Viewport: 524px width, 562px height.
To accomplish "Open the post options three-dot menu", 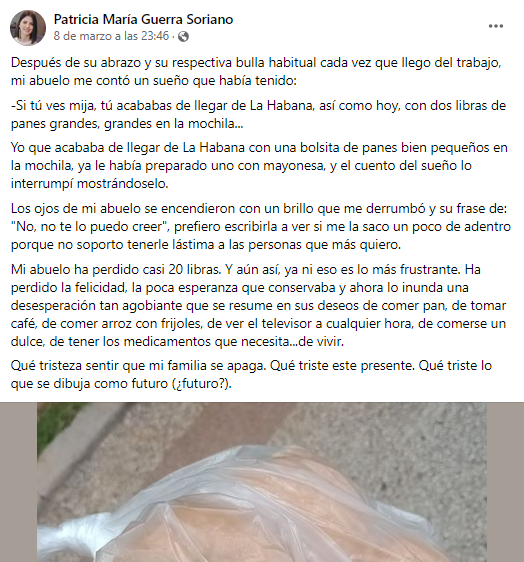I will click(x=496, y=26).
